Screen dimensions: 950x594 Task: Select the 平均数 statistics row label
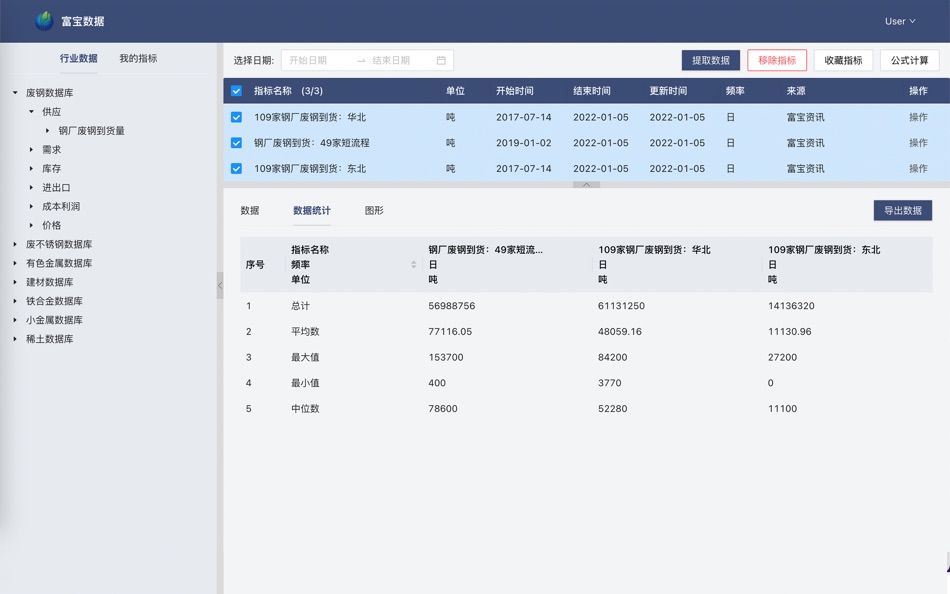(x=305, y=332)
